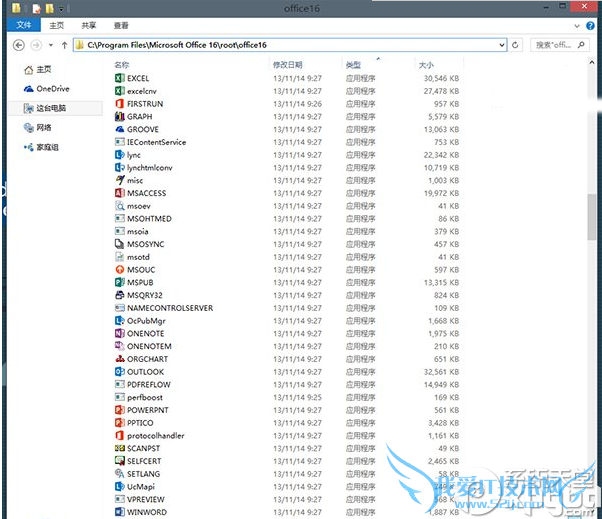The height and width of the screenshot is (519, 602).
Task: Select the protocolhandler Office icon
Action: click(x=120, y=435)
